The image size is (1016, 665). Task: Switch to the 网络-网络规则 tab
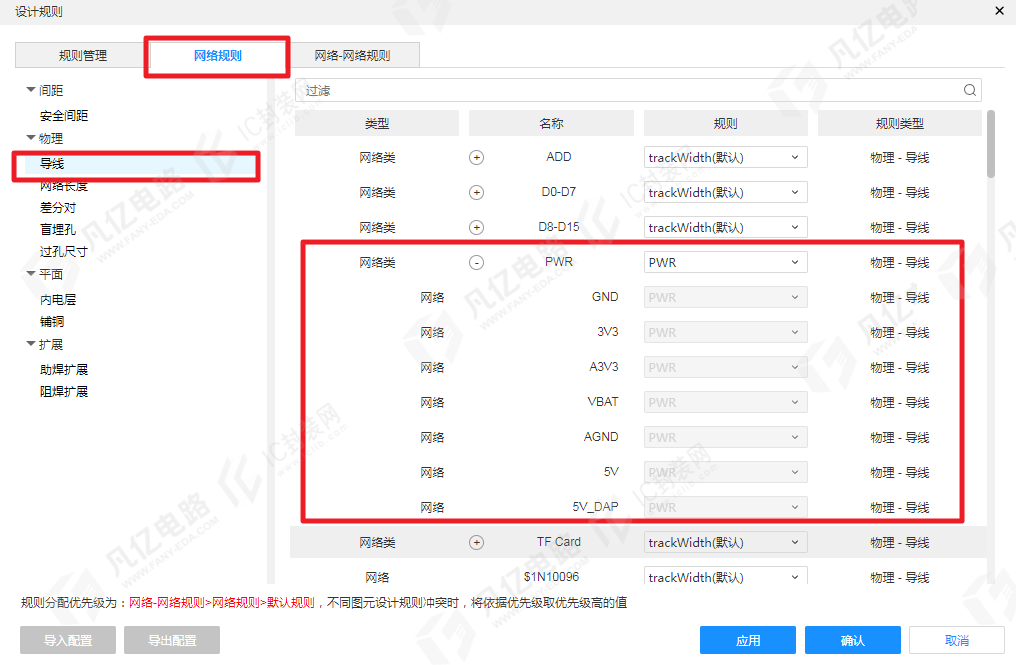pyautogui.click(x=352, y=55)
